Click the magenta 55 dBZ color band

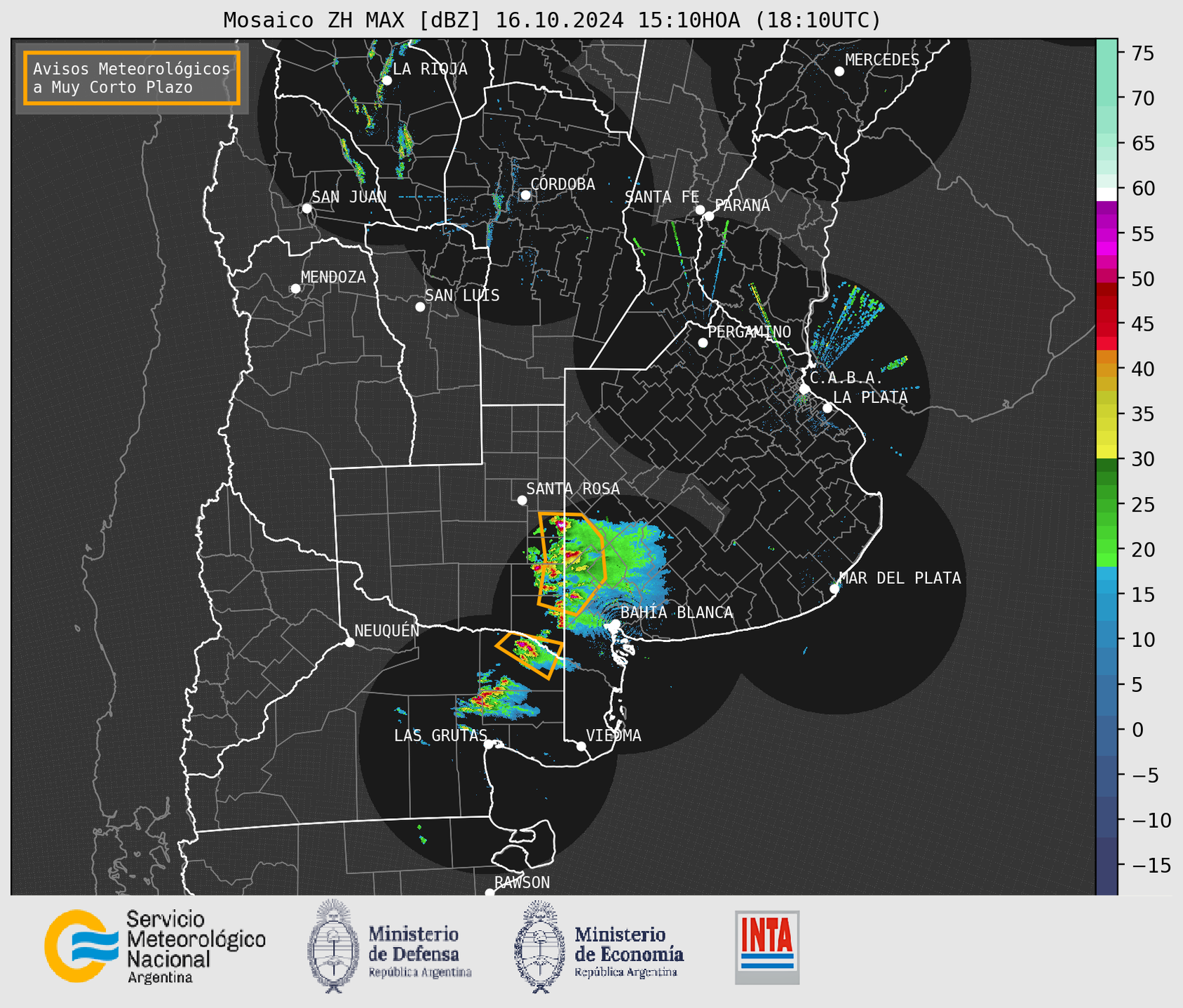pos(1107,233)
